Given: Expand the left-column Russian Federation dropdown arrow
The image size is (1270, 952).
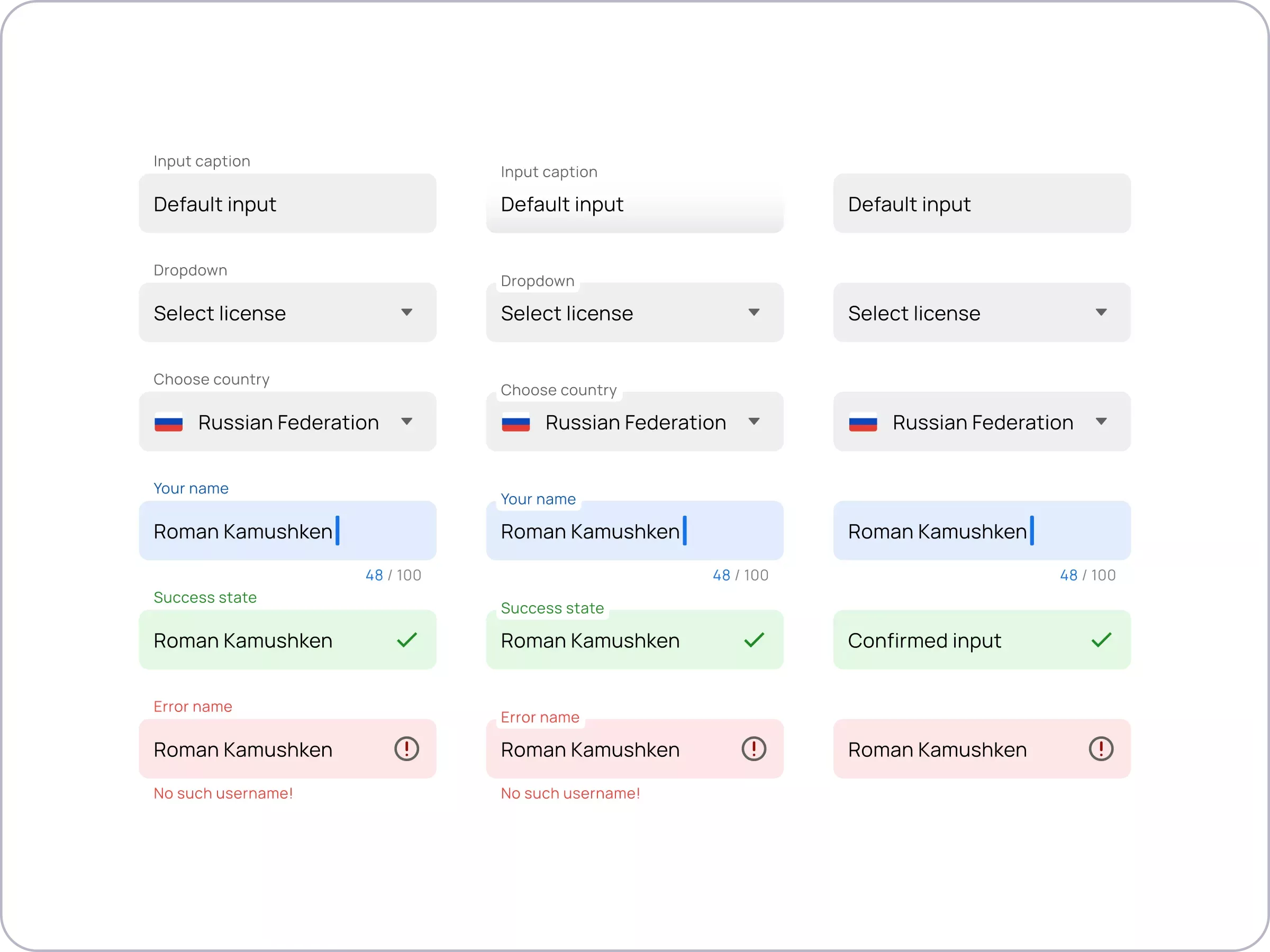Looking at the screenshot, I should (406, 422).
